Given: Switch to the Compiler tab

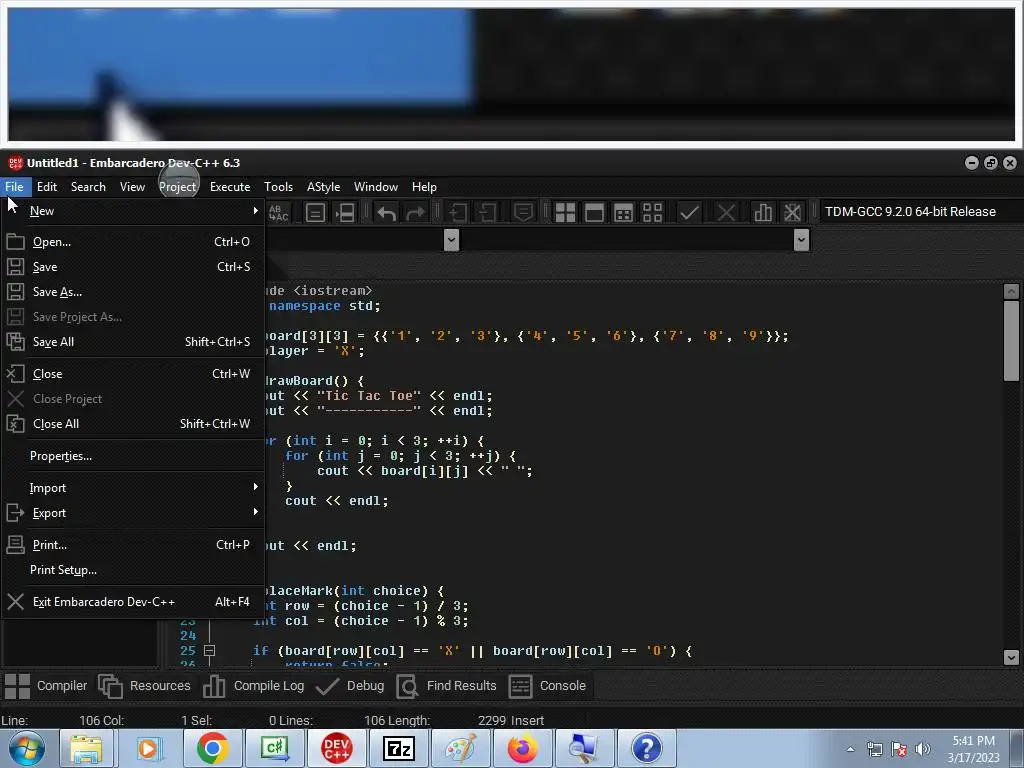Looking at the screenshot, I should [46, 686].
